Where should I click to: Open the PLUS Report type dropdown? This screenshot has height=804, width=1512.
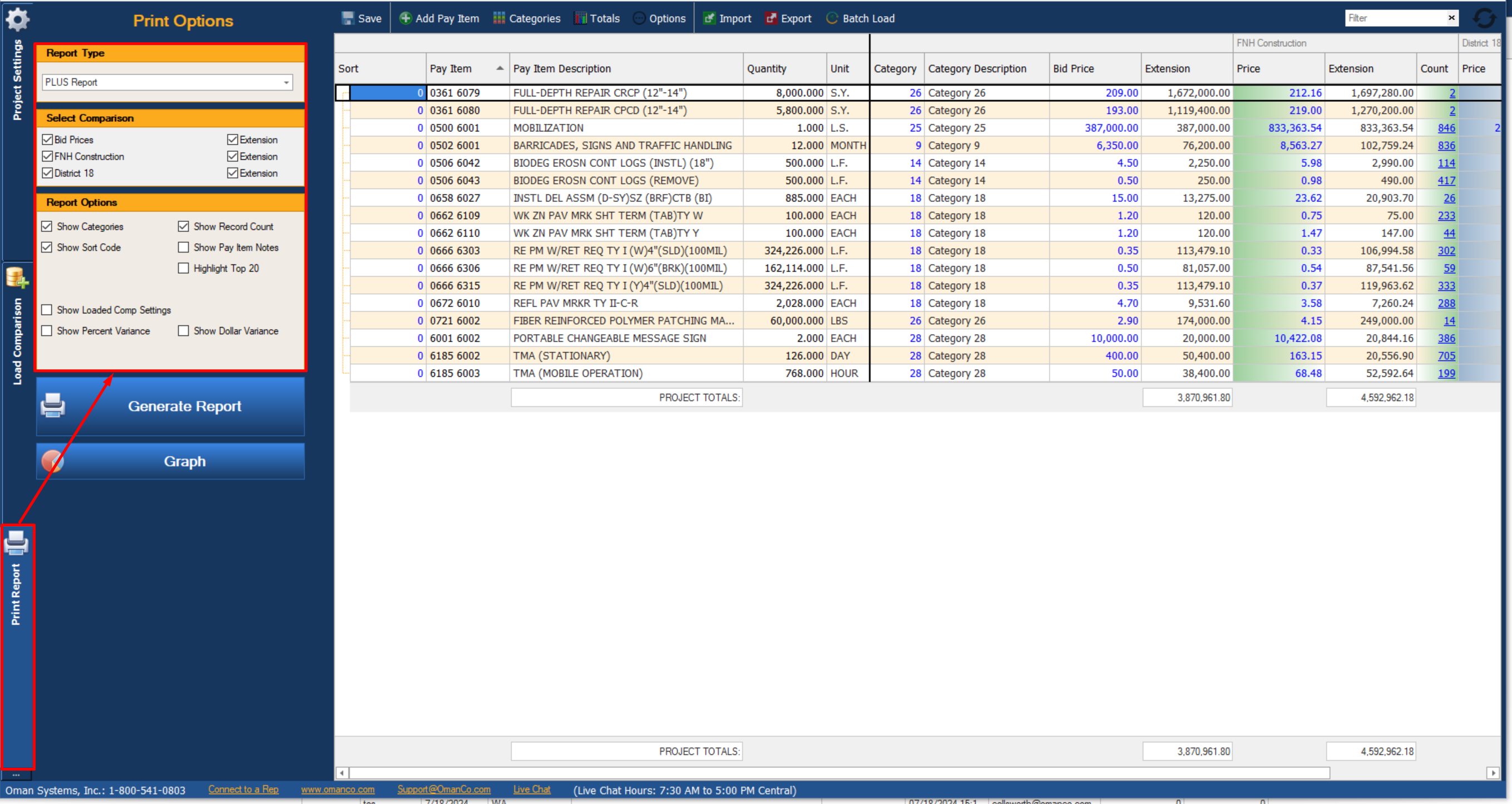click(286, 82)
